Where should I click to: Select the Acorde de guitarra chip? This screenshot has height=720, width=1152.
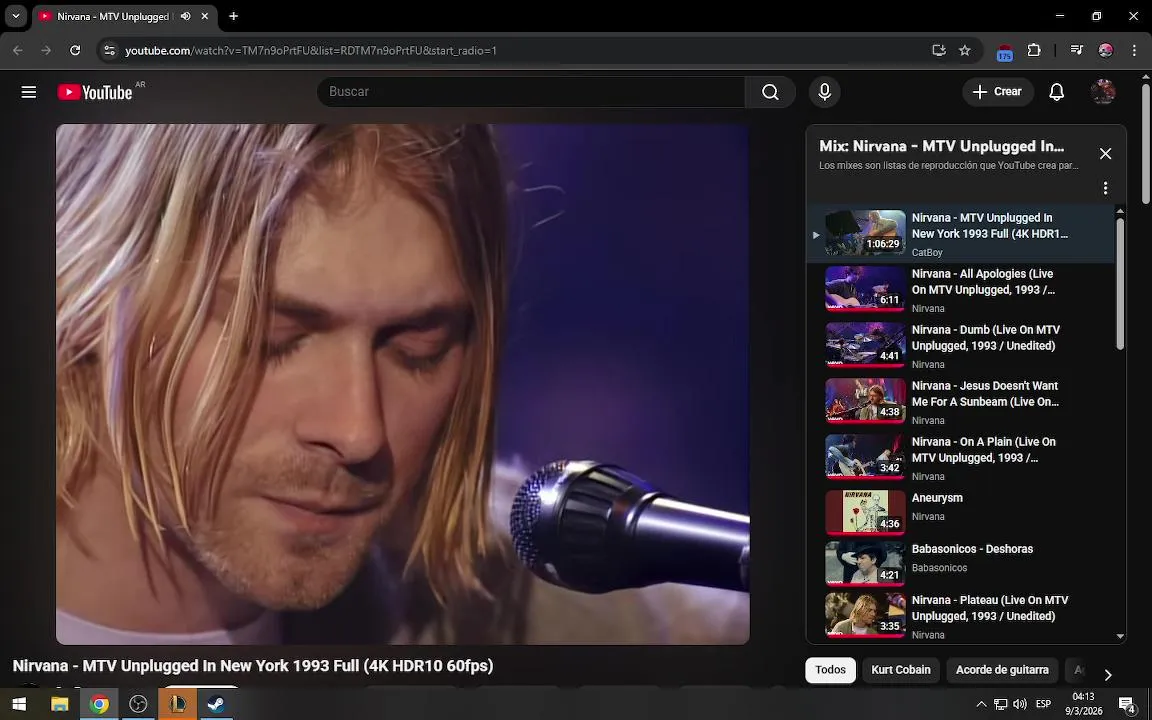[x=1002, y=670]
